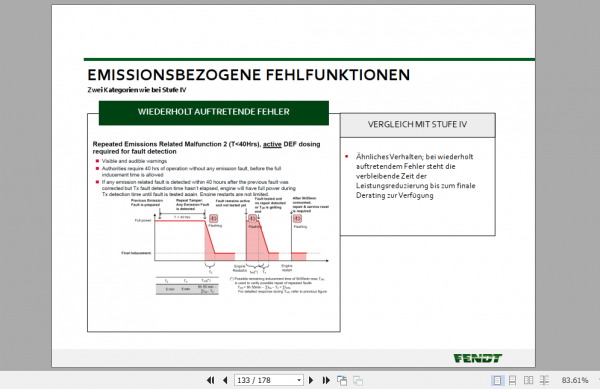Select facing pages view mode

pyautogui.click(x=528, y=380)
